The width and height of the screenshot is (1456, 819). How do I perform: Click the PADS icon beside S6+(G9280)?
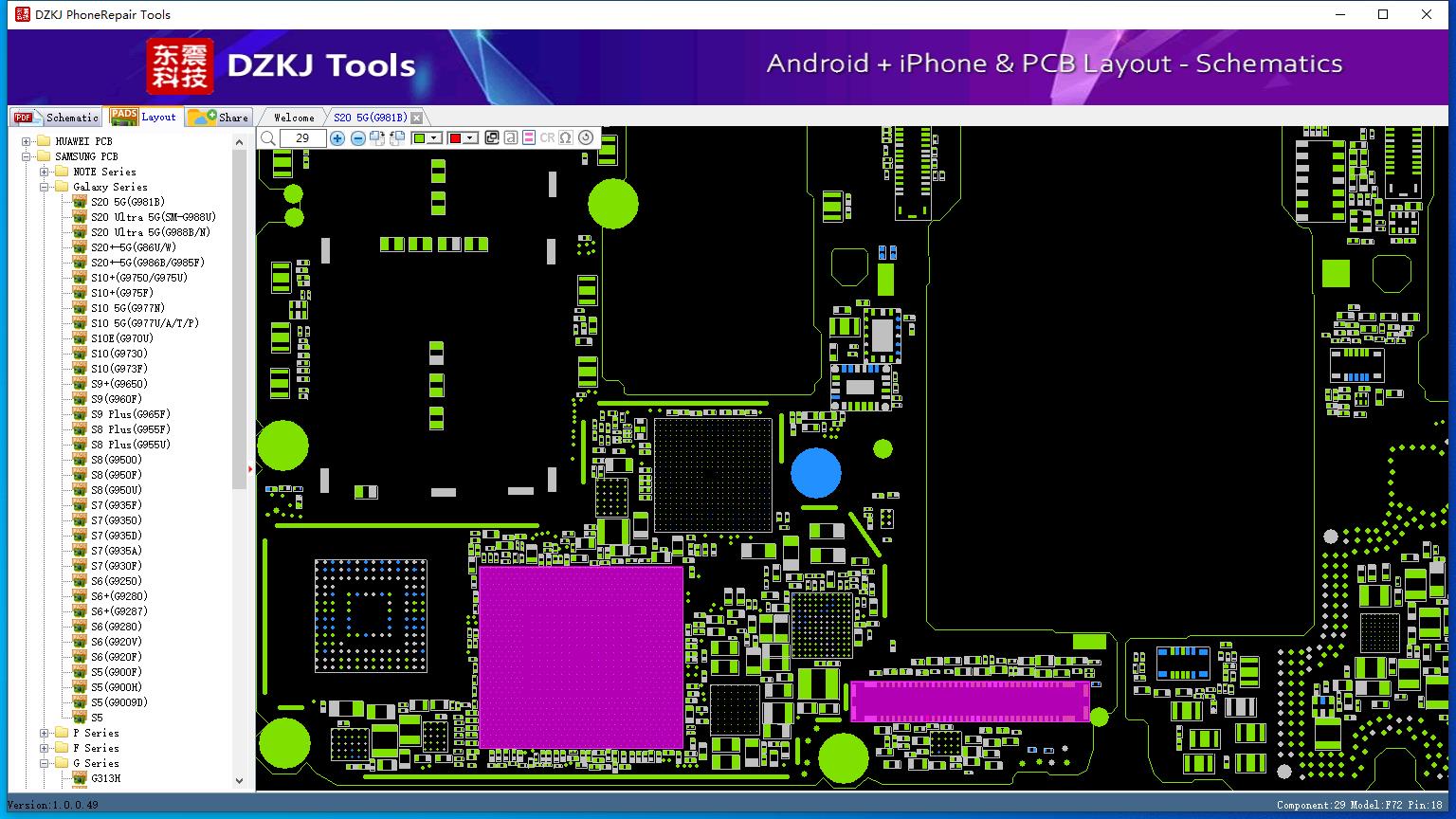tap(80, 596)
